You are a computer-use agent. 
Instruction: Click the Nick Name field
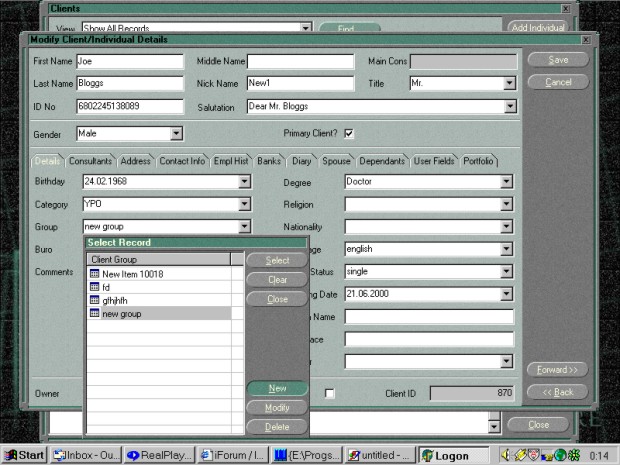[301, 83]
